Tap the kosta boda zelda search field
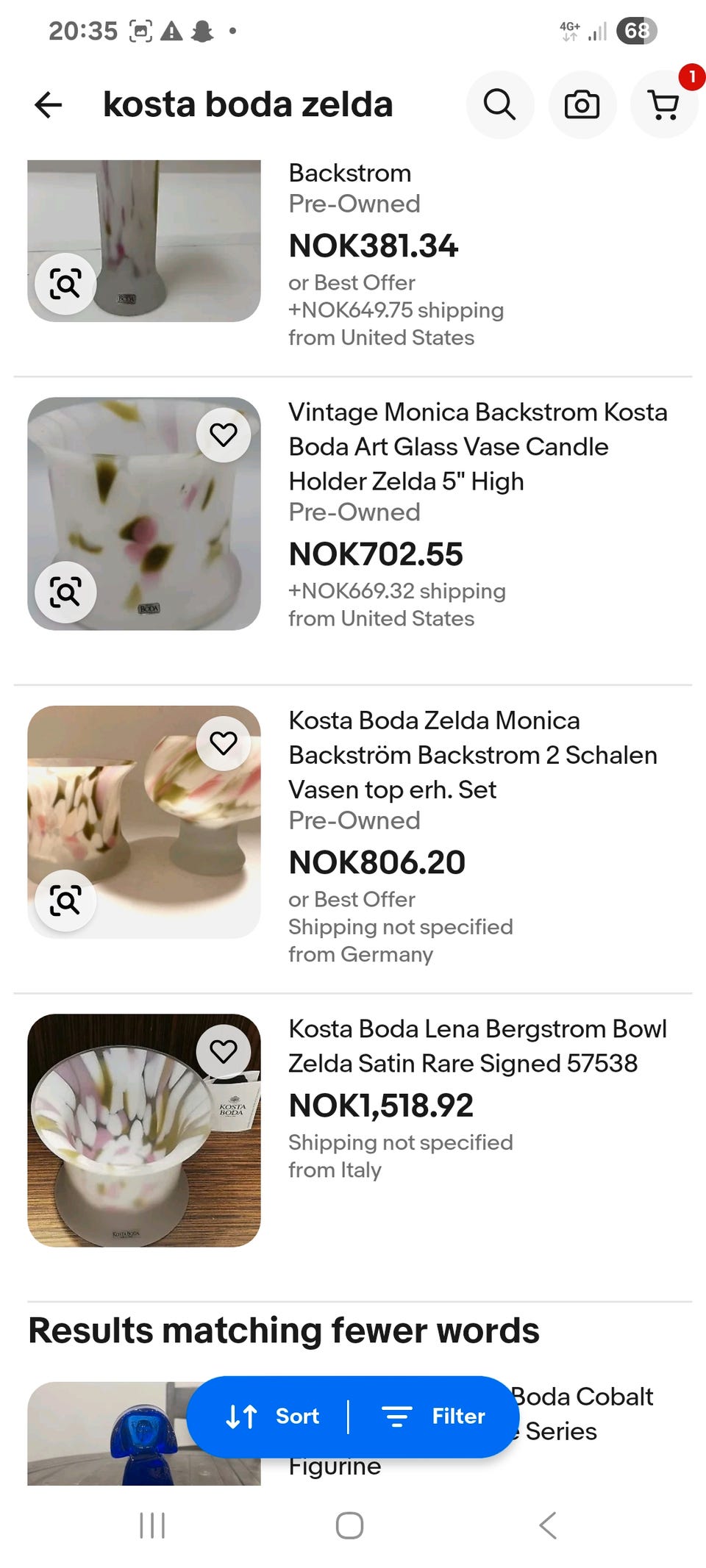 [x=248, y=104]
